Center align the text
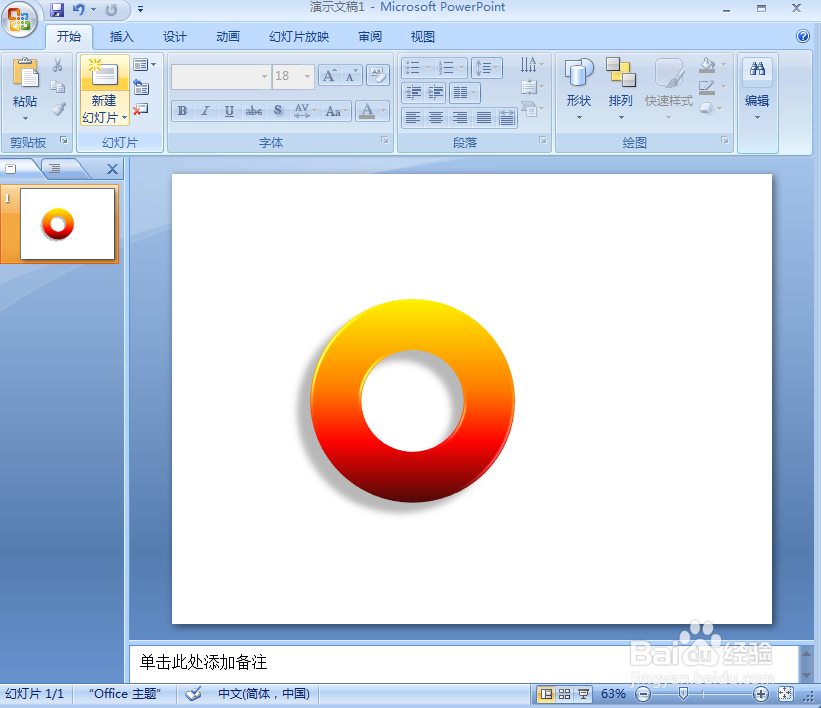 click(436, 118)
